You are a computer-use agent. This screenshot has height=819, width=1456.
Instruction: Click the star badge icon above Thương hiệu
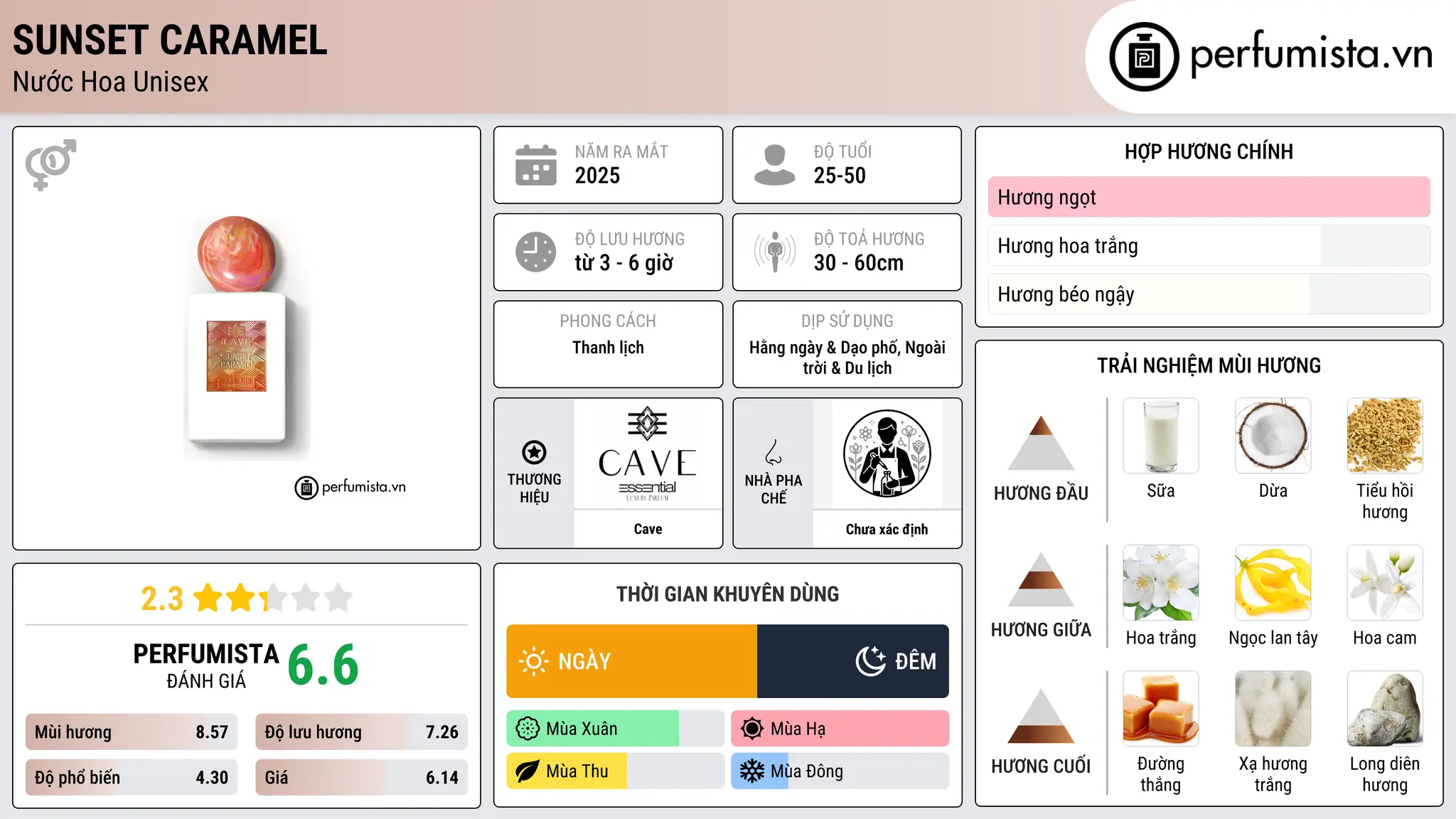[534, 452]
